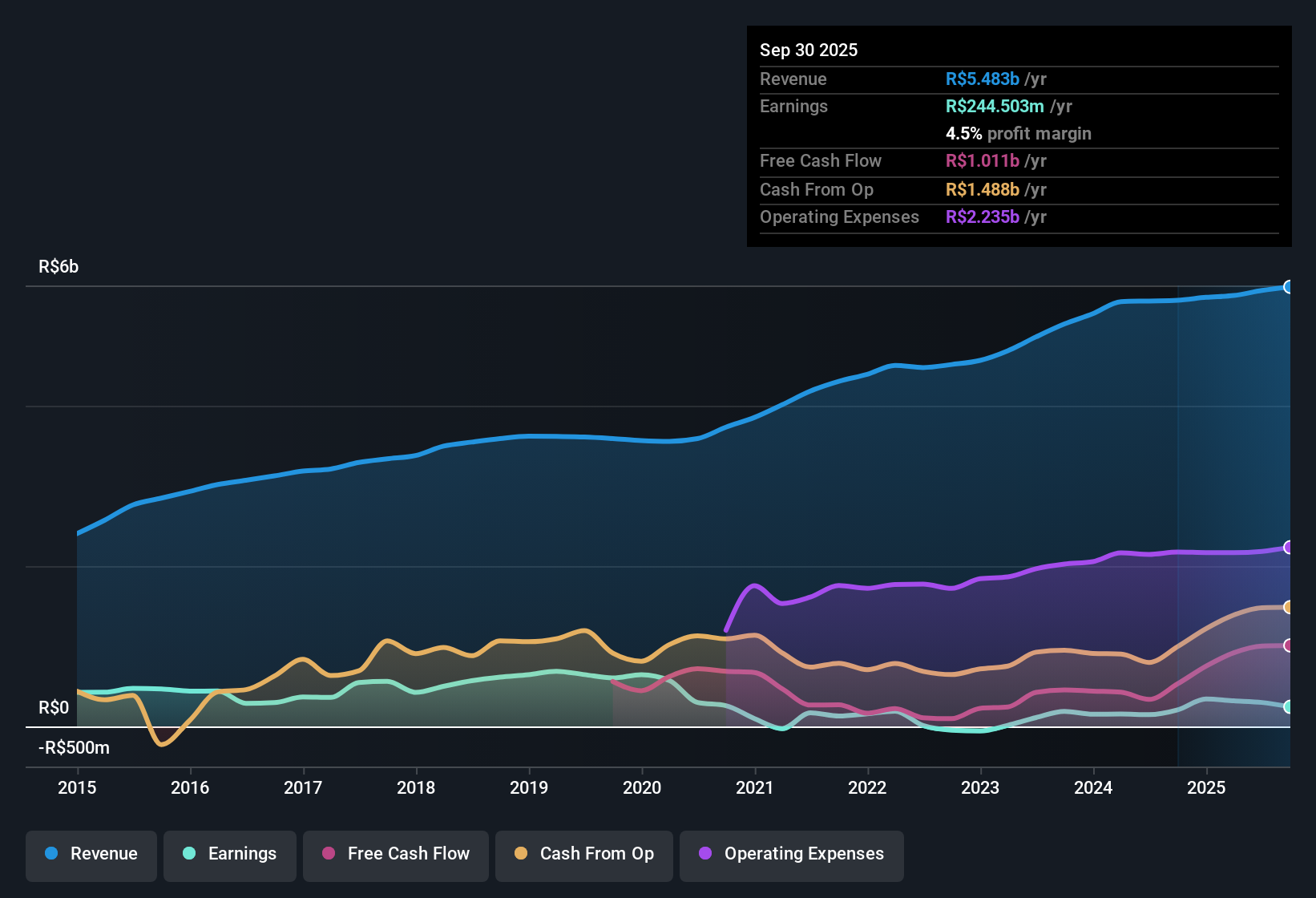Screen dimensions: 1316x898
Task: Select the Operating Expenses endpoint marker
Action: 1289,548
